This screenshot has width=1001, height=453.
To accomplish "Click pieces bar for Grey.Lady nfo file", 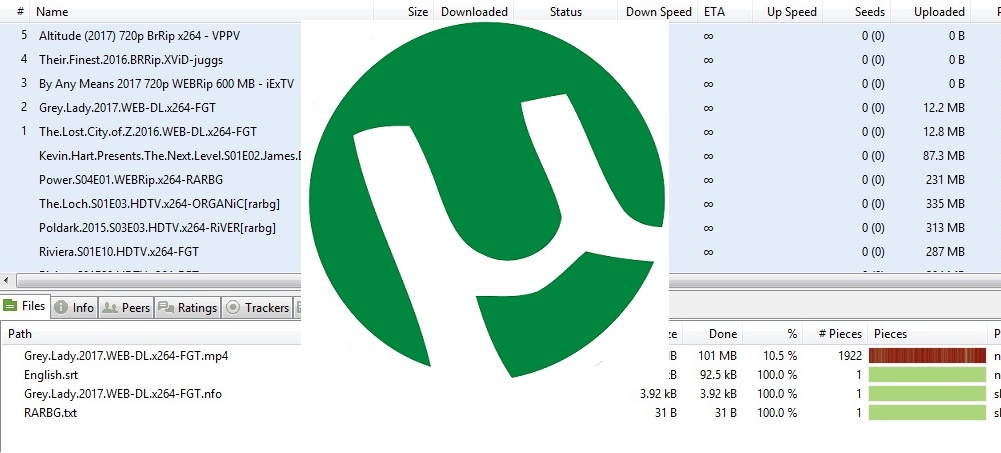I will 927,394.
